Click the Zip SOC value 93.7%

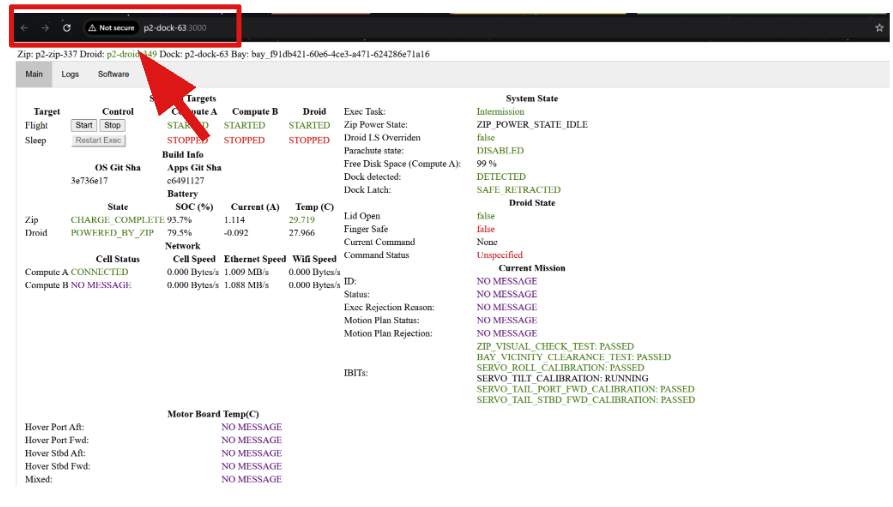coord(179,220)
